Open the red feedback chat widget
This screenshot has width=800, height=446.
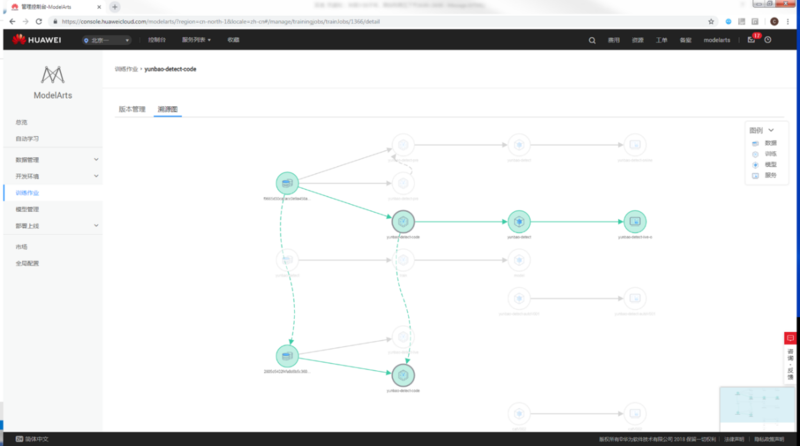(x=790, y=338)
